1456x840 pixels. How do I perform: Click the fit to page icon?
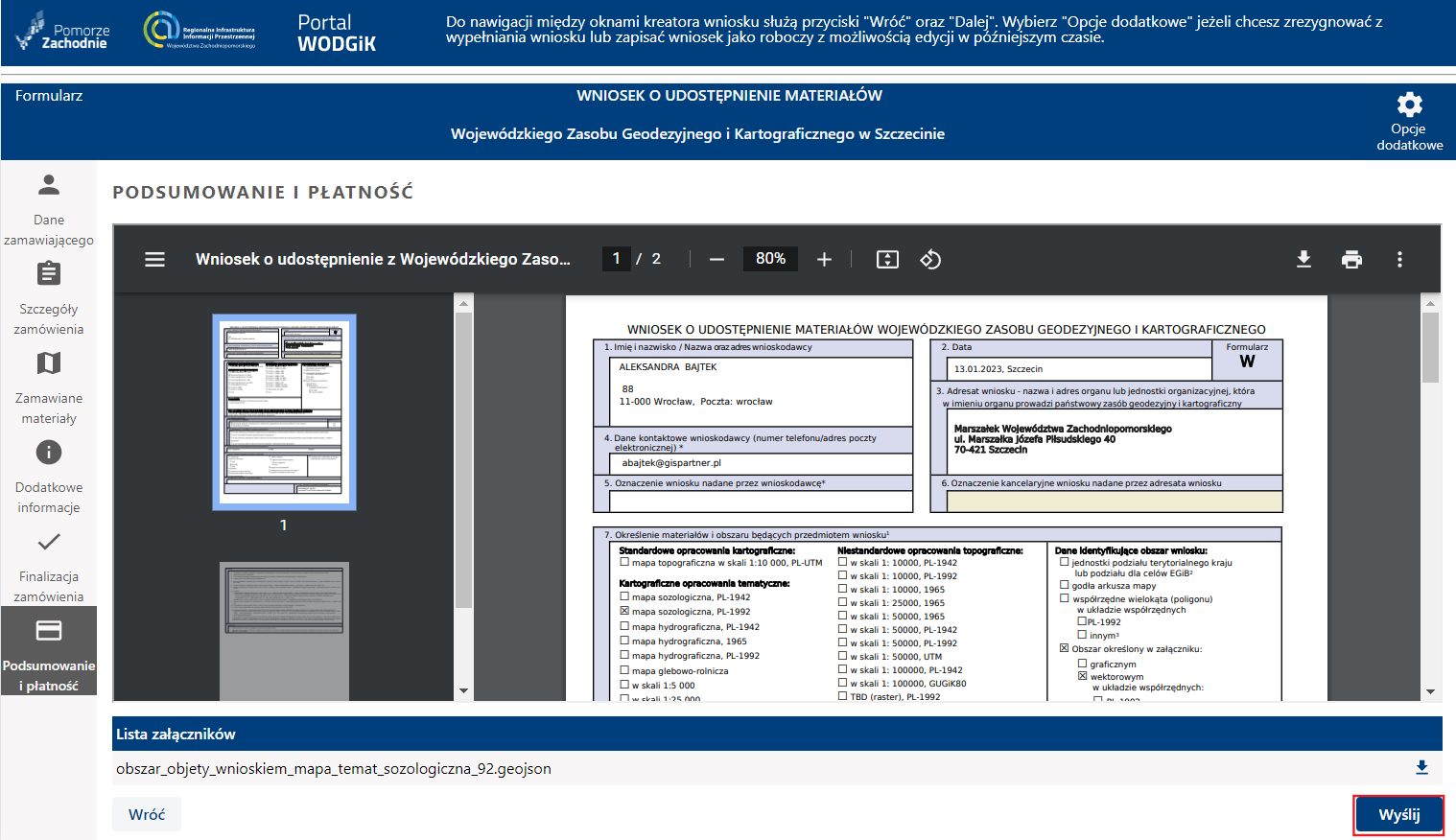pos(887,259)
